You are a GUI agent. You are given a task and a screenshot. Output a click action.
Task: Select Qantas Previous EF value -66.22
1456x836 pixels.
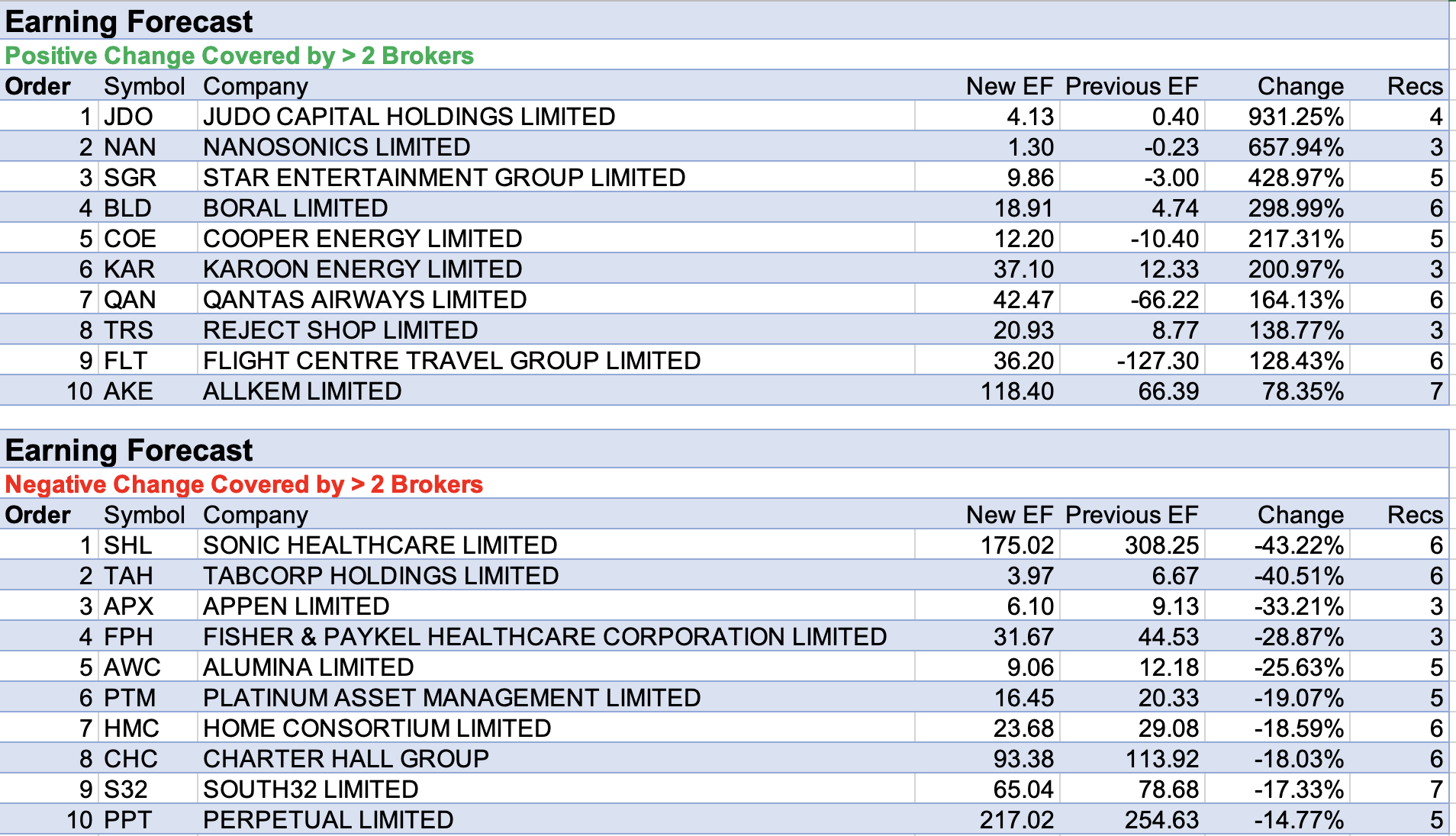[x=1164, y=300]
